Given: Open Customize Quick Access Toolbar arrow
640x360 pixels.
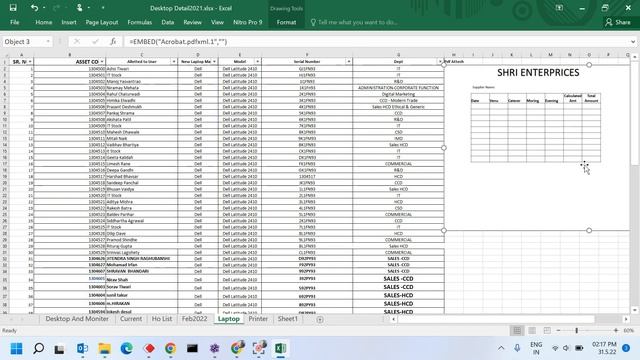Looking at the screenshot, I should pyautogui.click(x=103, y=8).
